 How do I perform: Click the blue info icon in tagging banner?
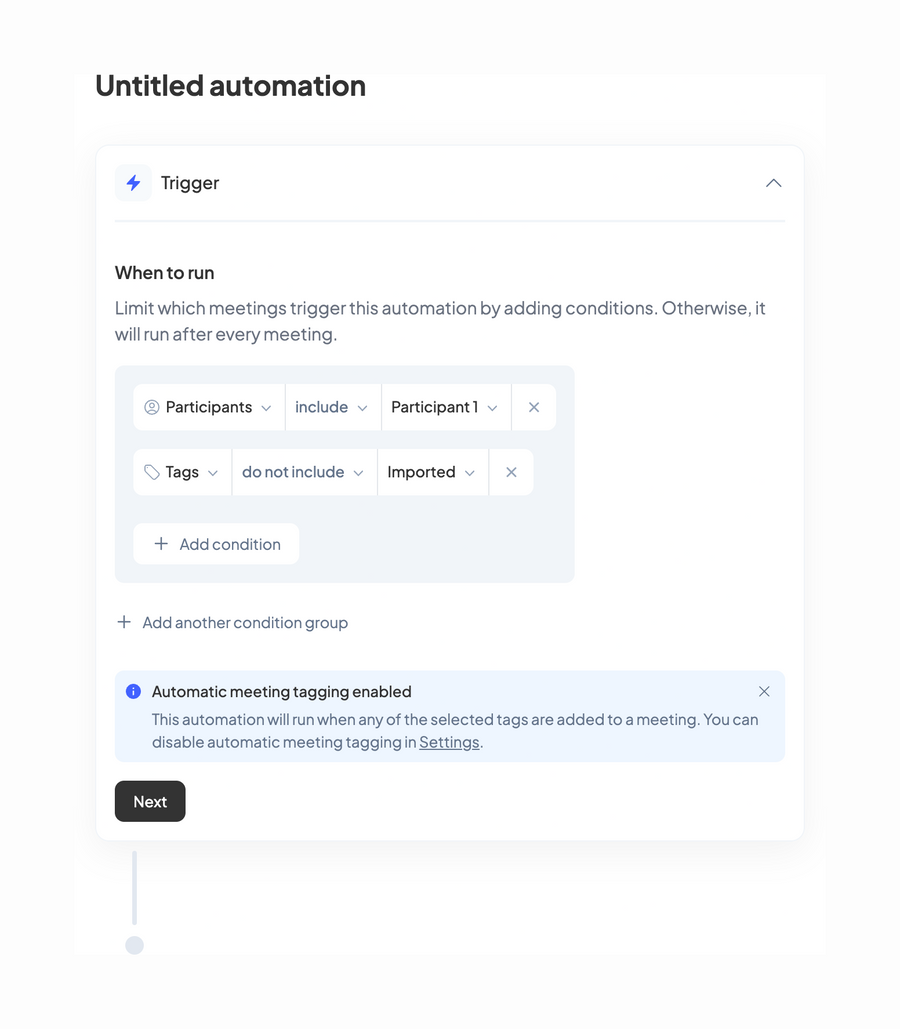pos(133,691)
